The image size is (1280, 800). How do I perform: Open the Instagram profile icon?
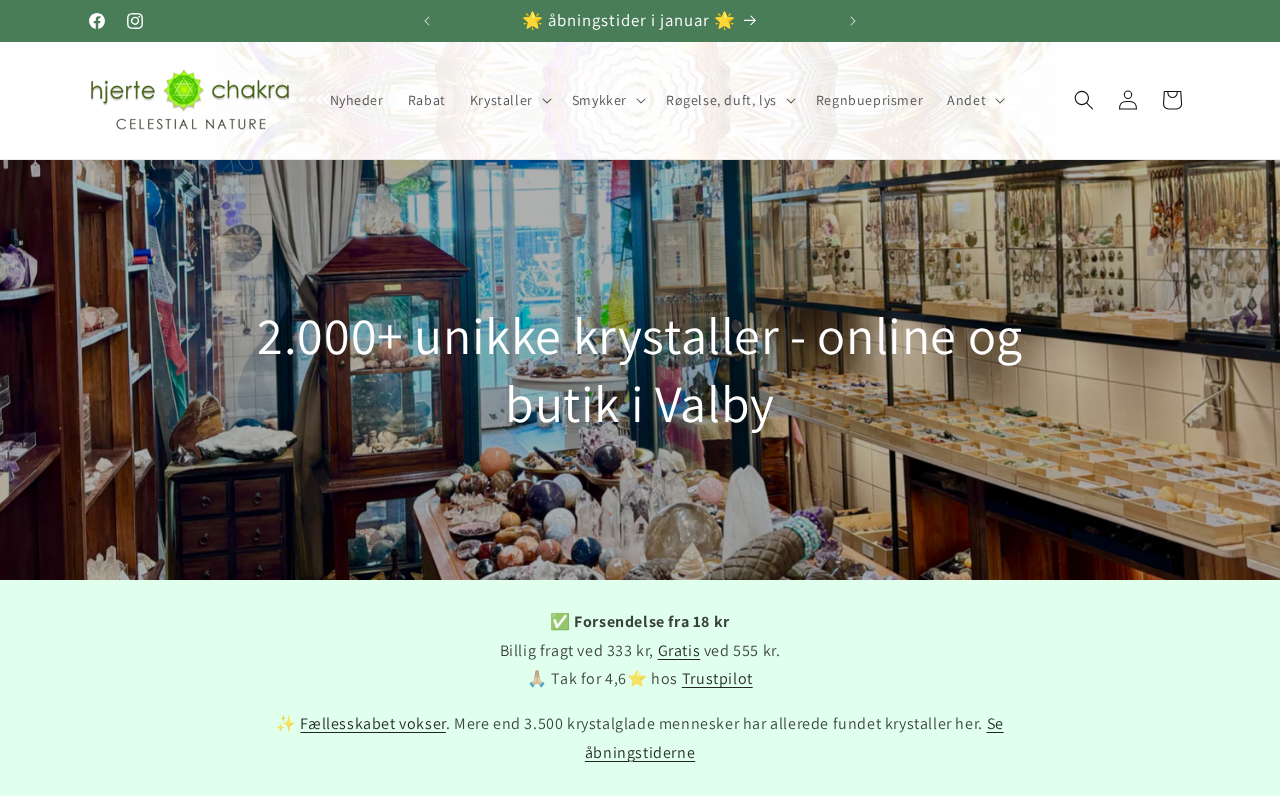pyautogui.click(x=135, y=21)
